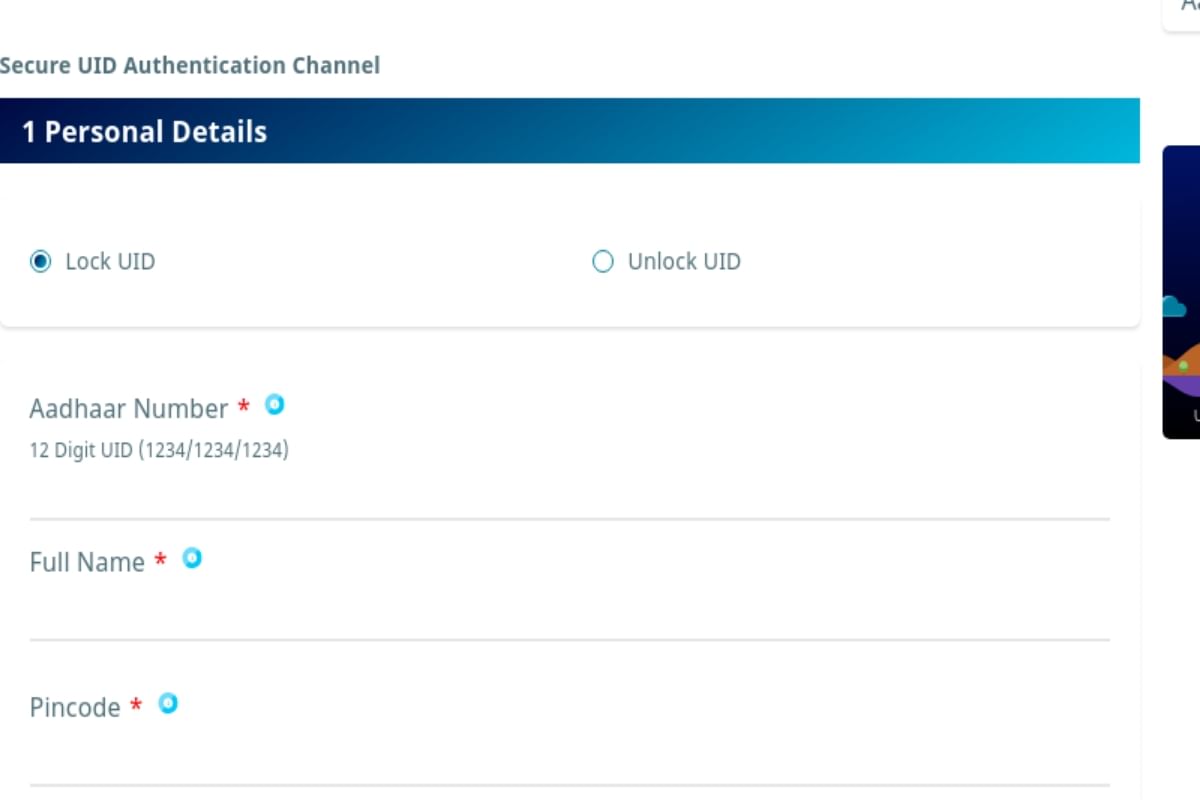The height and width of the screenshot is (800, 1200).
Task: Click the Pincode info icon
Action: tap(168, 704)
